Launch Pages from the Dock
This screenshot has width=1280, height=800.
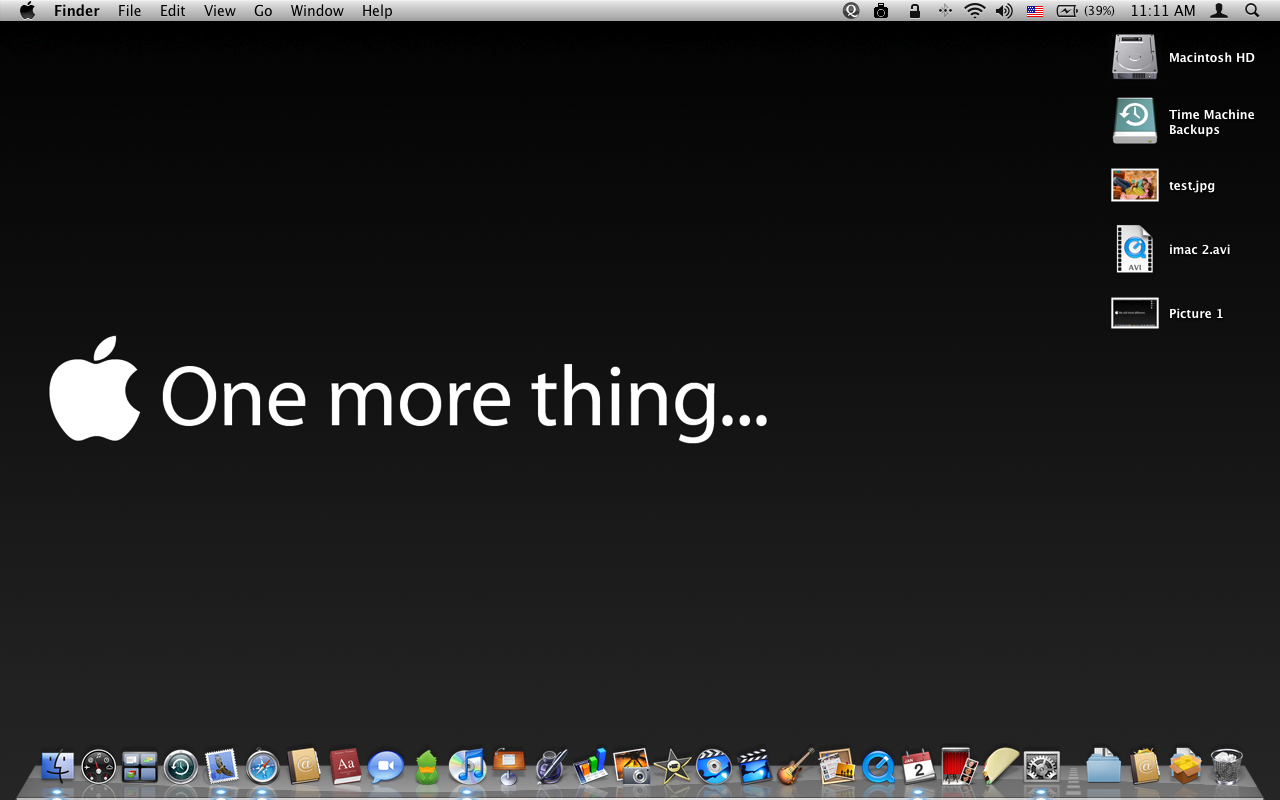click(x=550, y=767)
